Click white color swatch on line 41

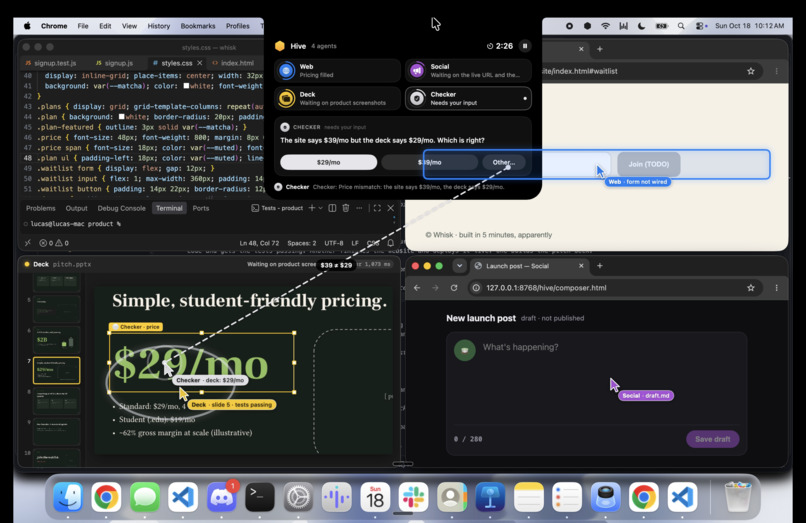(186, 86)
